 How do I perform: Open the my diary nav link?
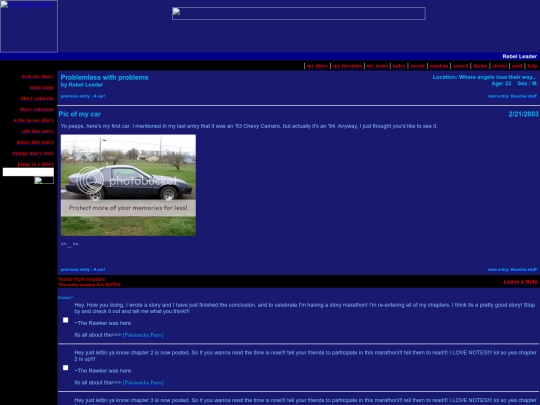click(317, 66)
